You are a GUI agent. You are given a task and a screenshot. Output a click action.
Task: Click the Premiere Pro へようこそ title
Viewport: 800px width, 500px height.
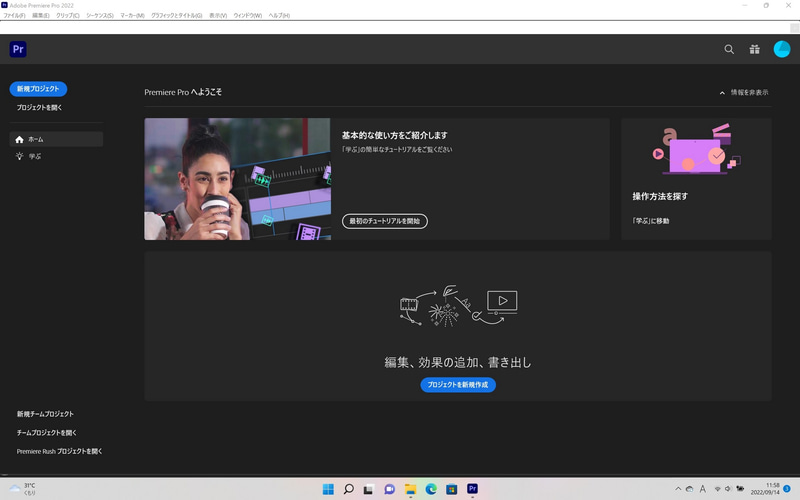183,92
